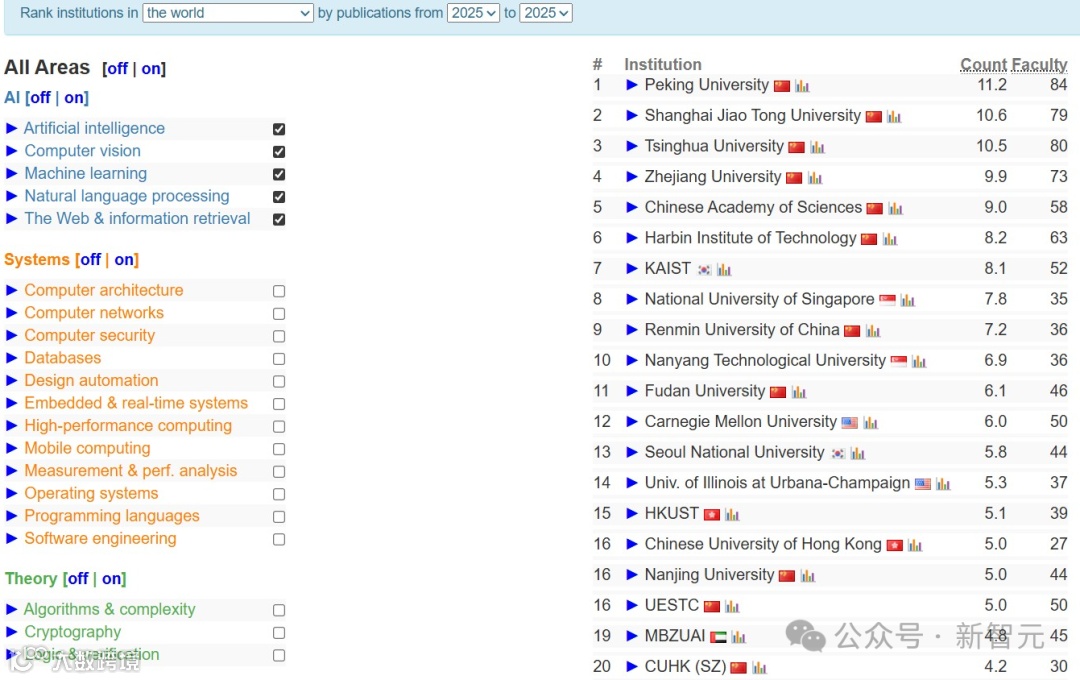Click the US flag next to Carnegie Mellon University
Viewport: 1080px width, 680px height.
[x=850, y=423]
